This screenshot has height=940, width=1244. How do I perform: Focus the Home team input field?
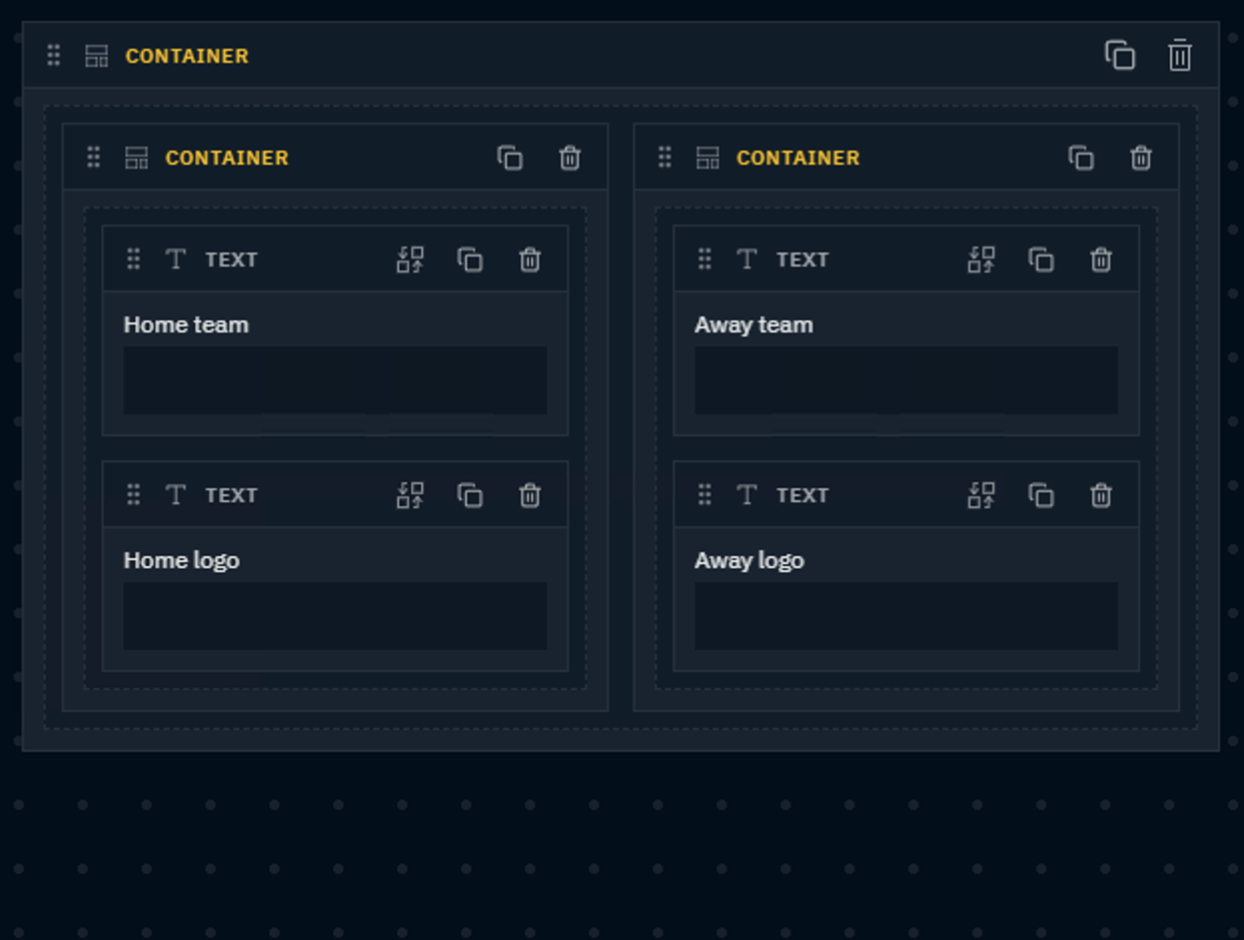point(335,380)
